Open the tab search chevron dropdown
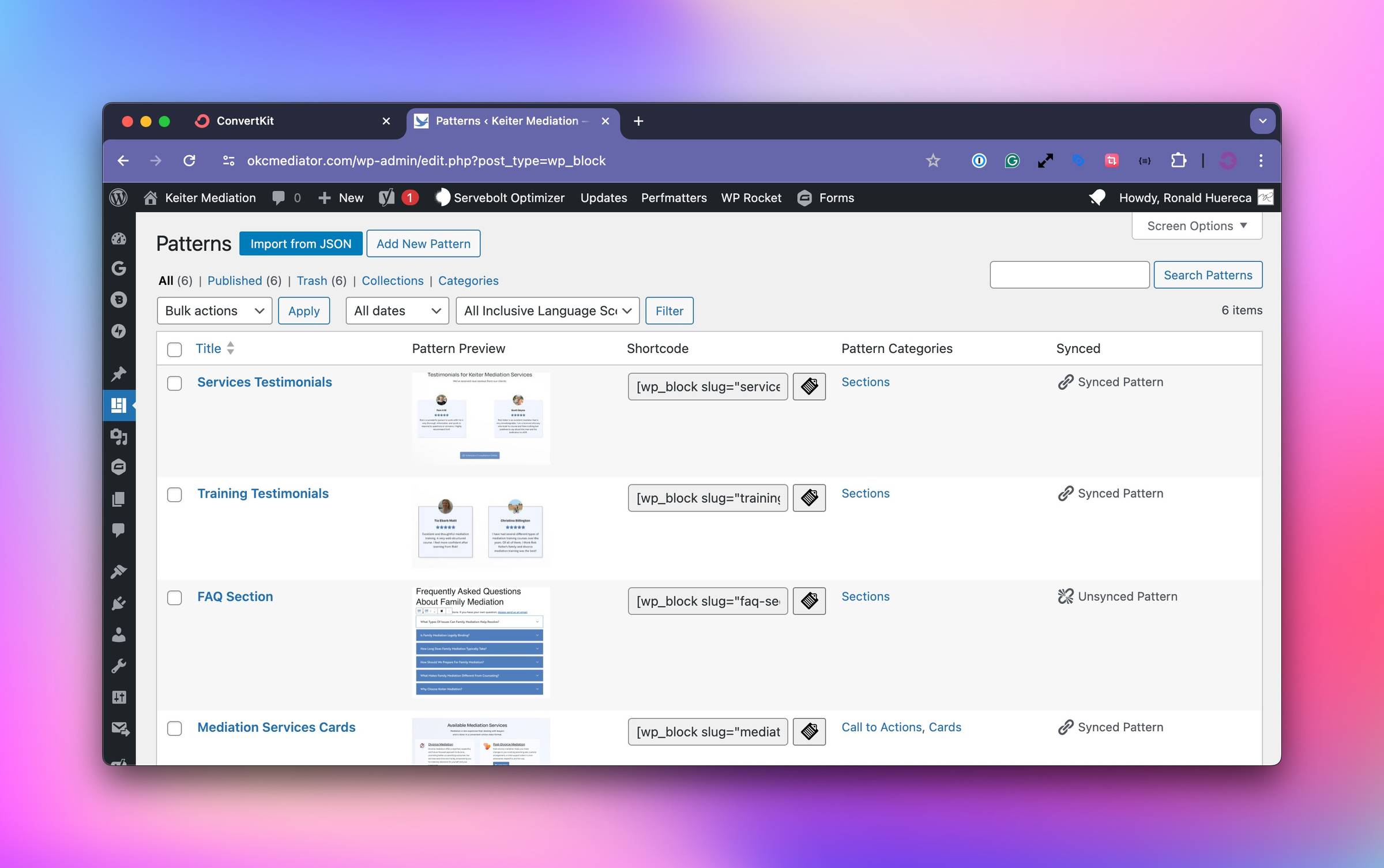The width and height of the screenshot is (1384, 868). click(x=1262, y=121)
